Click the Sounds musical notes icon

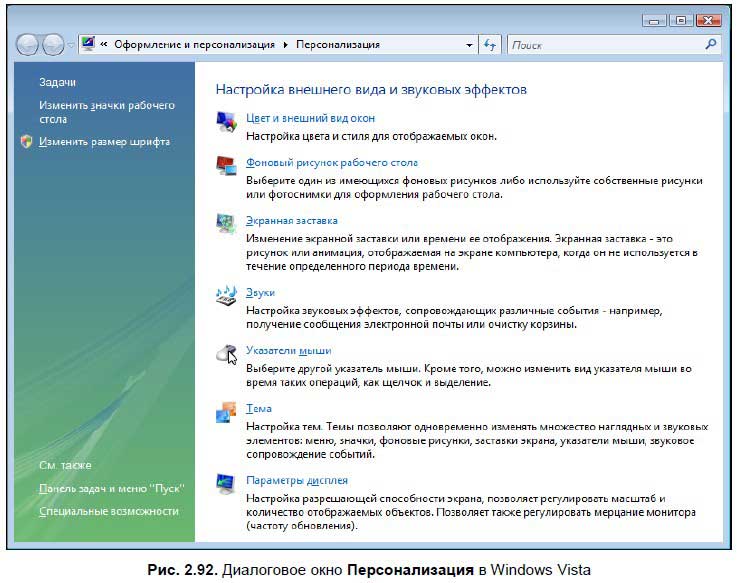tap(227, 296)
